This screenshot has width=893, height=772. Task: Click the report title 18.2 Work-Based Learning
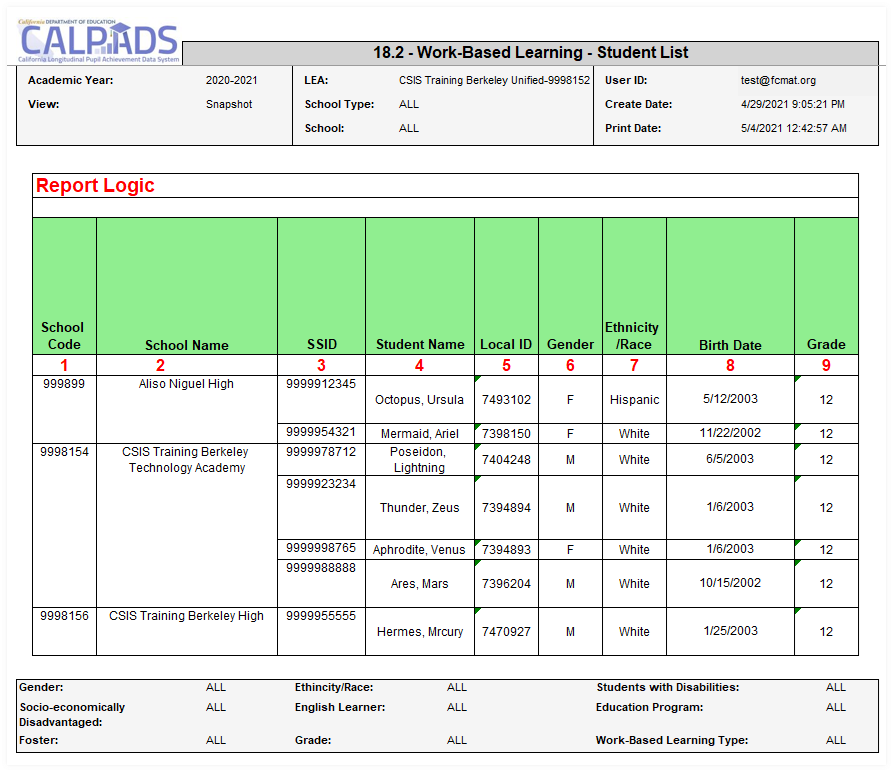point(530,53)
